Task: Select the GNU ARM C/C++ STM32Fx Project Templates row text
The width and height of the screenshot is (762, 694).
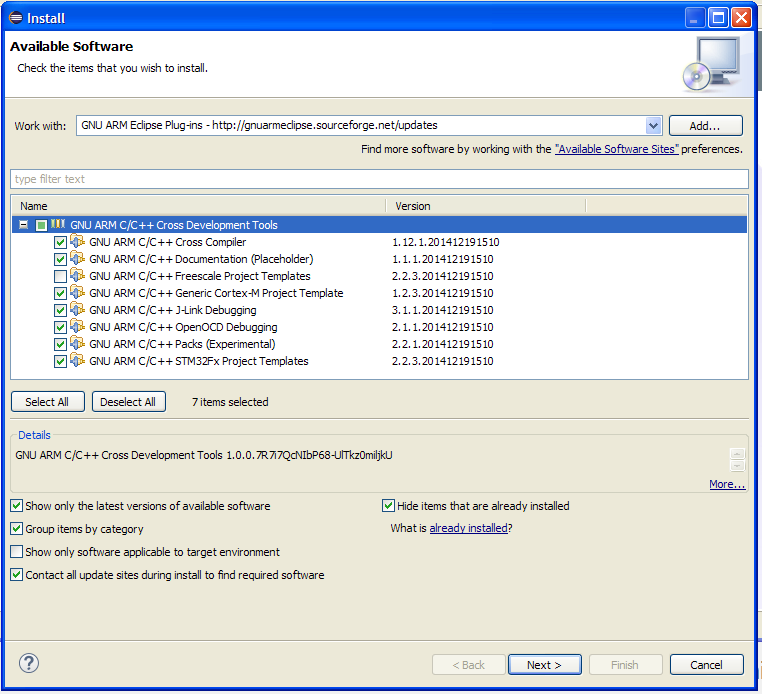Action: tap(199, 361)
